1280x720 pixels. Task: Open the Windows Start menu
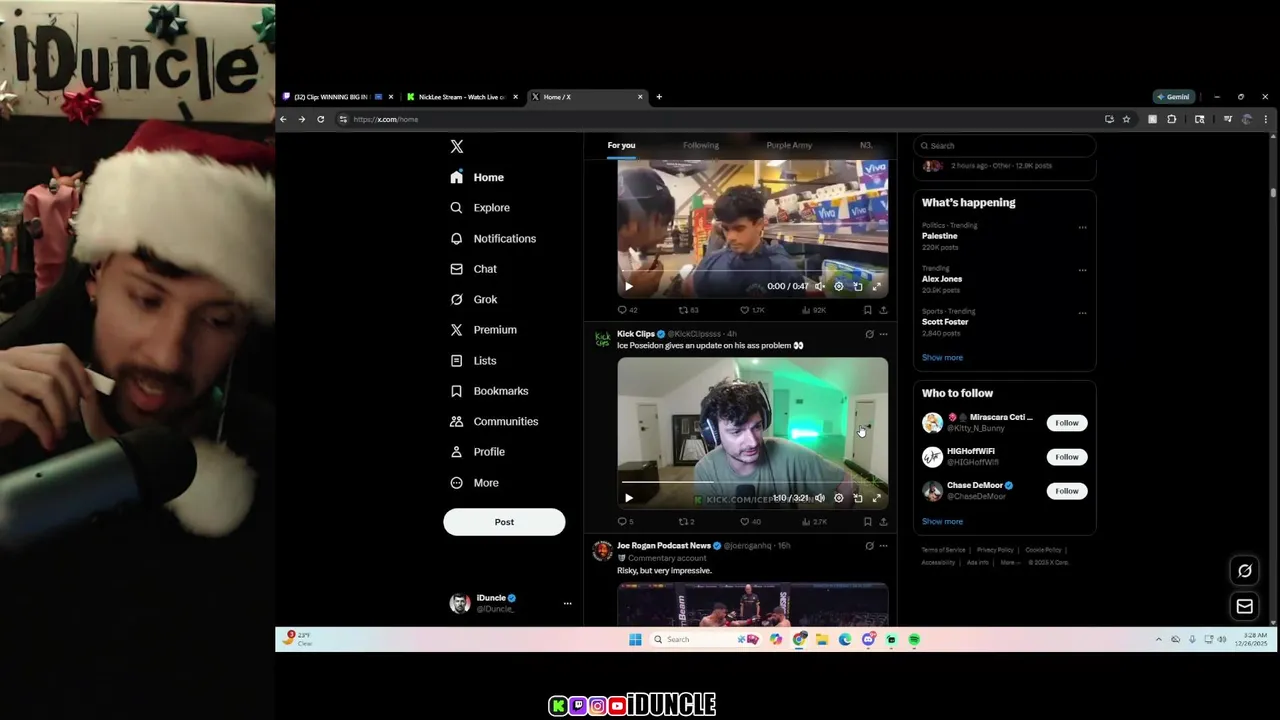point(635,640)
